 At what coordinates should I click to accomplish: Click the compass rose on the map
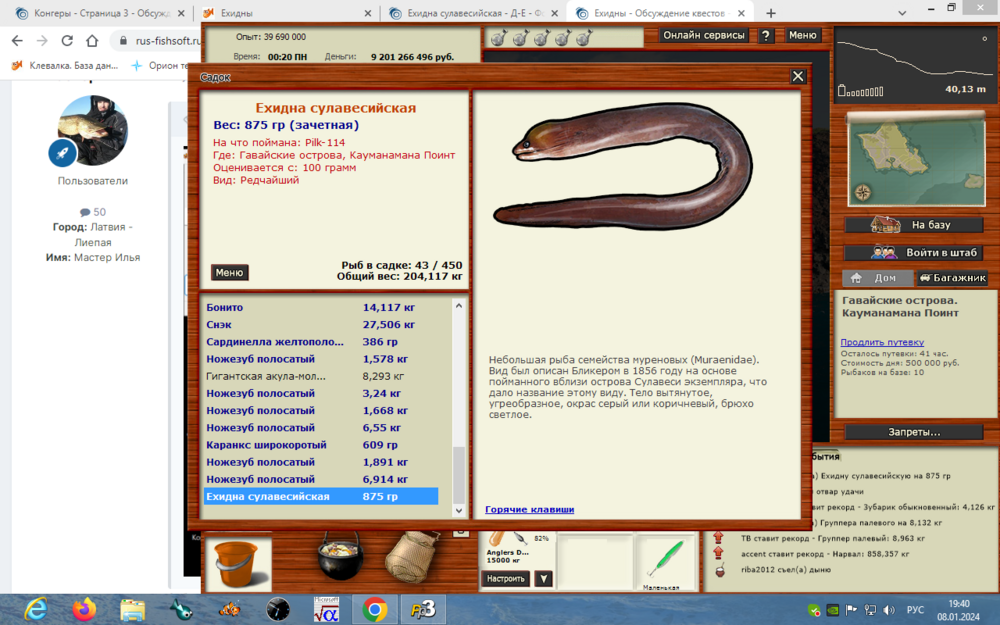click(863, 192)
